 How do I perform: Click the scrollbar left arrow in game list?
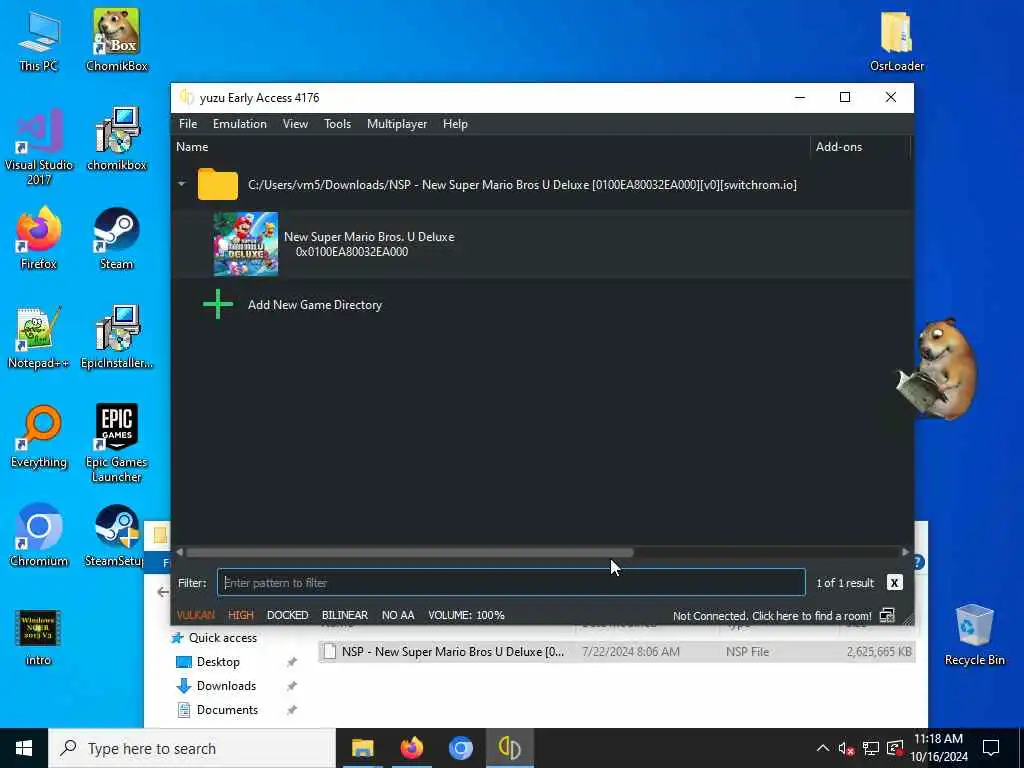pyautogui.click(x=180, y=552)
